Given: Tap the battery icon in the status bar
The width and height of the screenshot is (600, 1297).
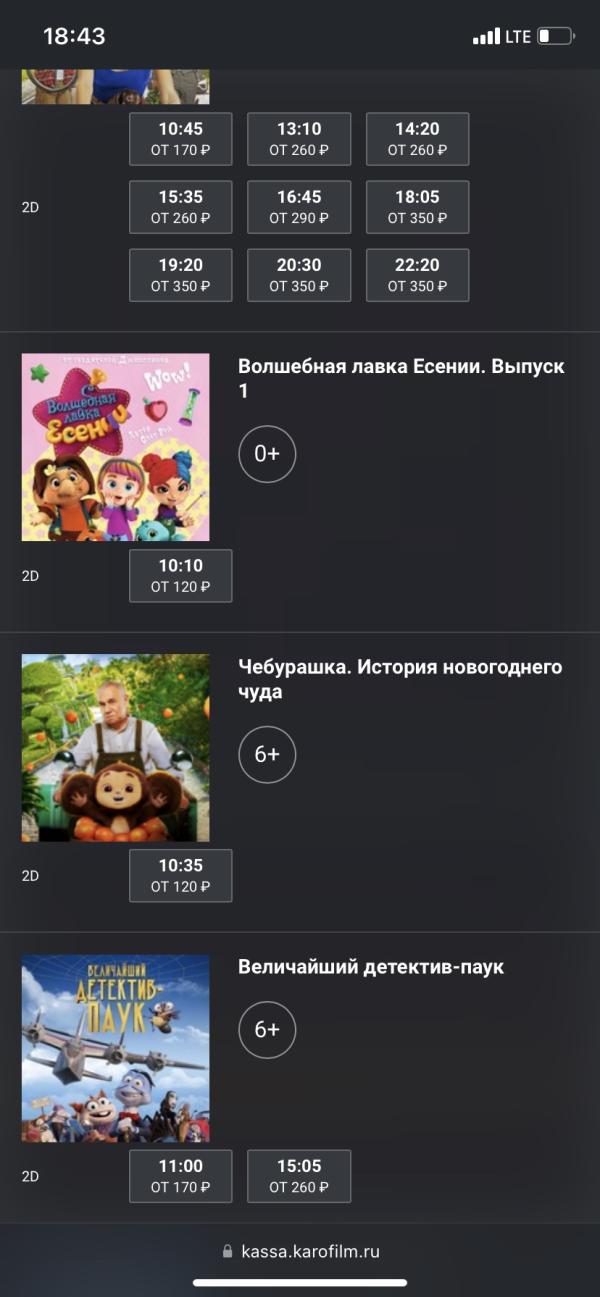Looking at the screenshot, I should (556, 36).
